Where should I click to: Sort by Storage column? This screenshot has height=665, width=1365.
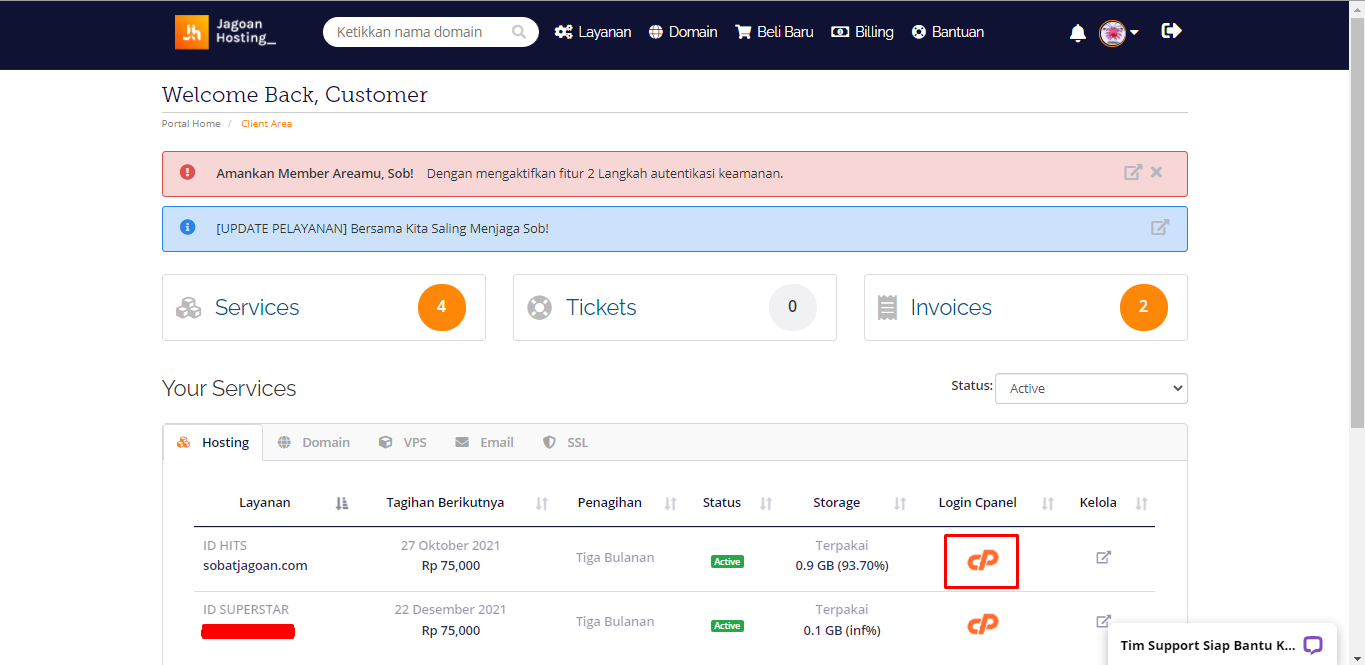pyautogui.click(x=900, y=503)
